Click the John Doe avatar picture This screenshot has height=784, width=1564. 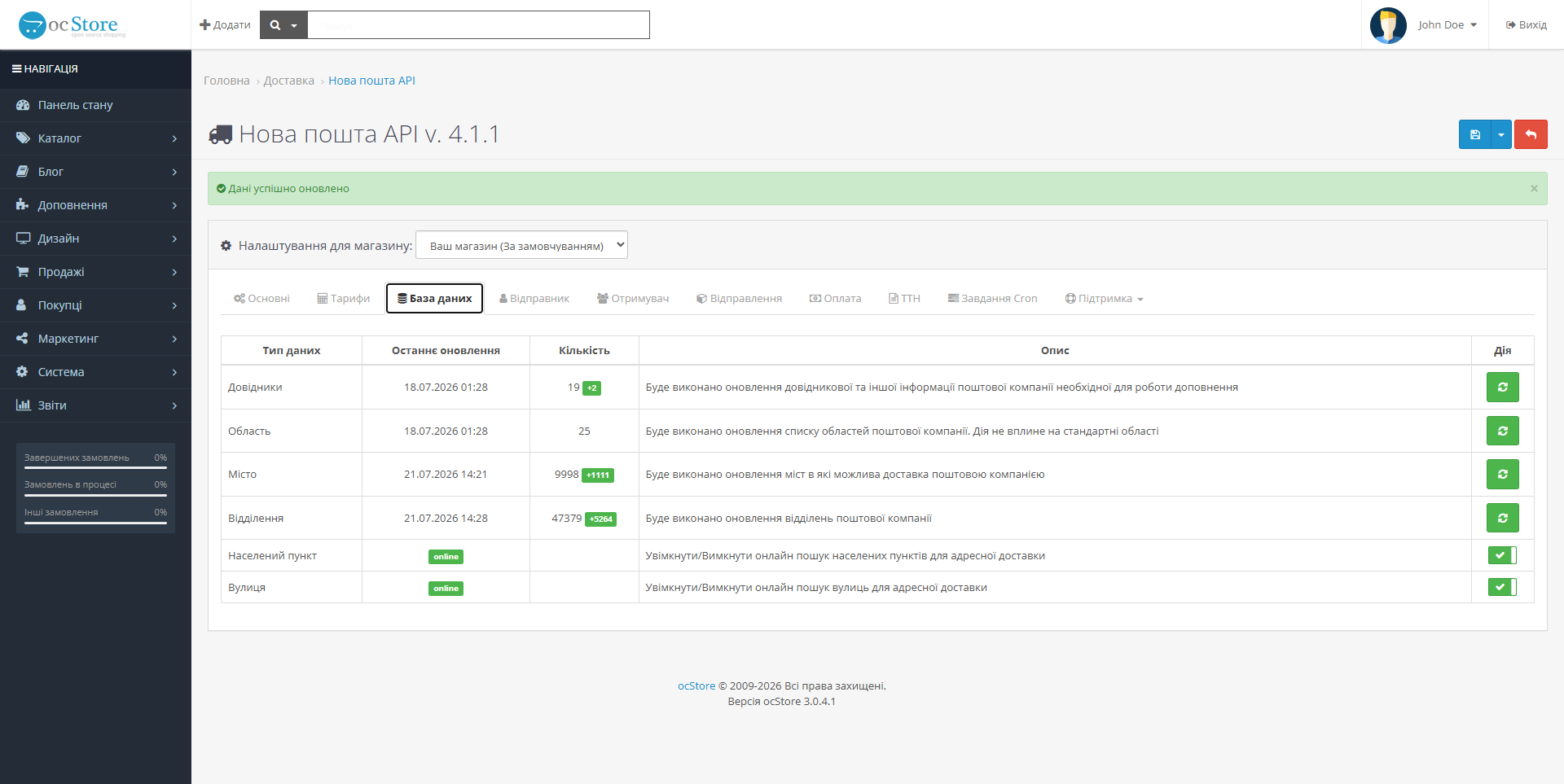[1388, 25]
